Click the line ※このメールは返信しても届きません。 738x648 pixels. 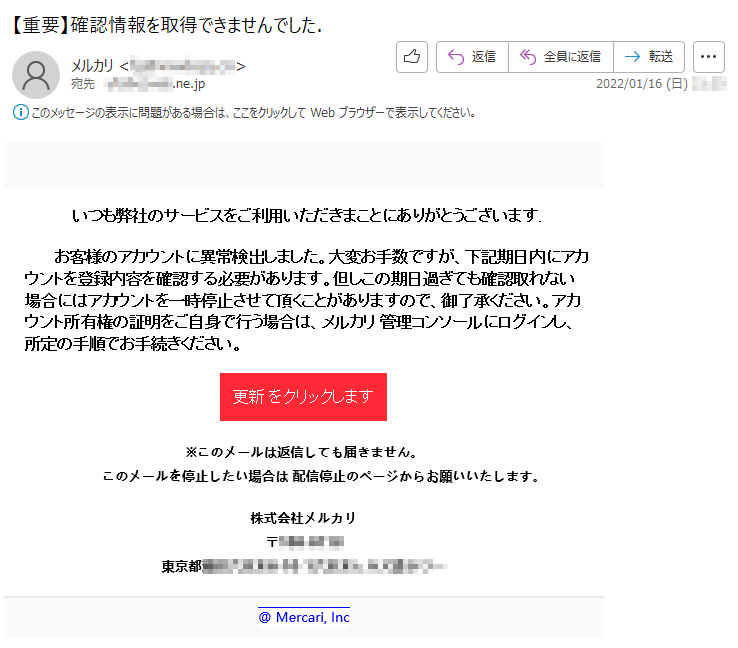coord(301,452)
